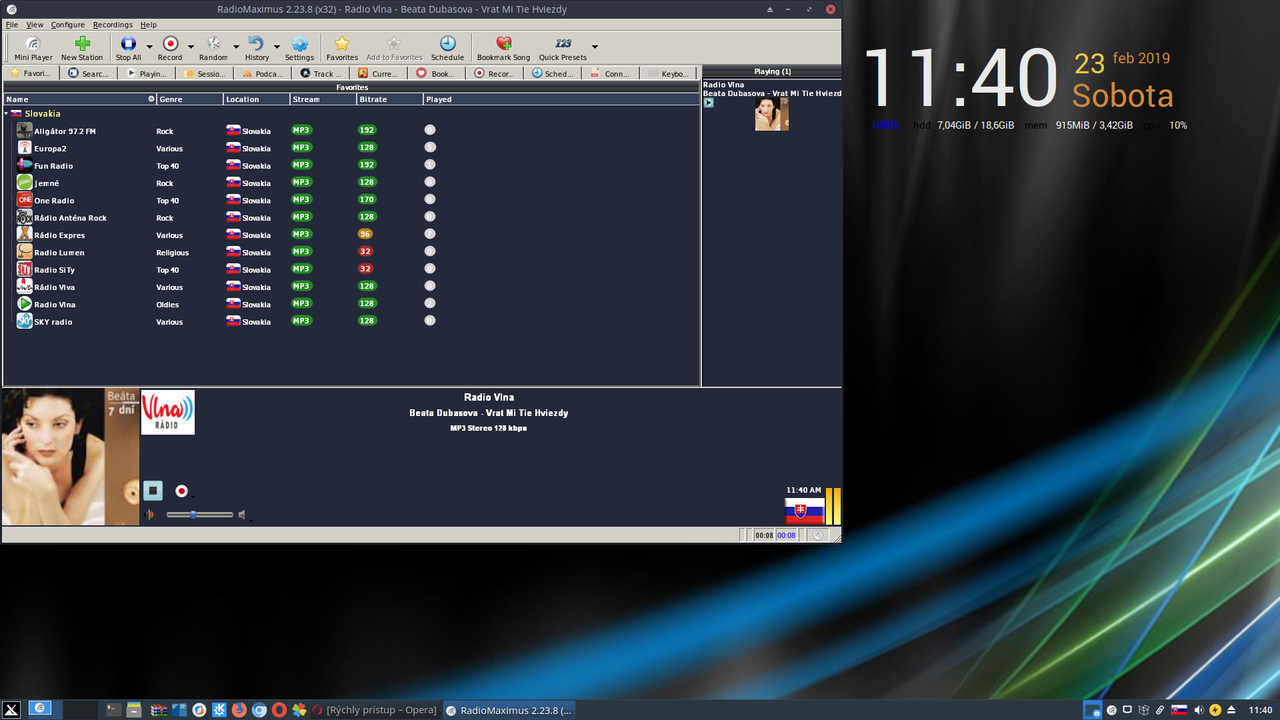Switch to the Connections tab
The height and width of the screenshot is (720, 1280).
tap(611, 73)
